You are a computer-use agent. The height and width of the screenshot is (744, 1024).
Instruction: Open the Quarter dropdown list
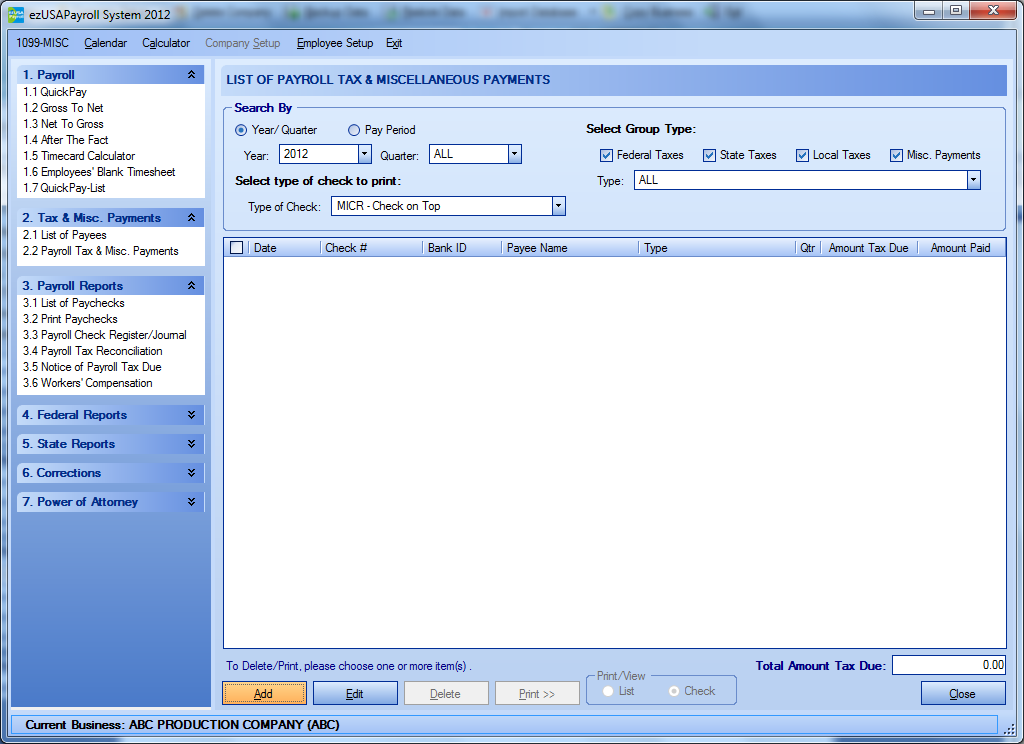pos(514,154)
